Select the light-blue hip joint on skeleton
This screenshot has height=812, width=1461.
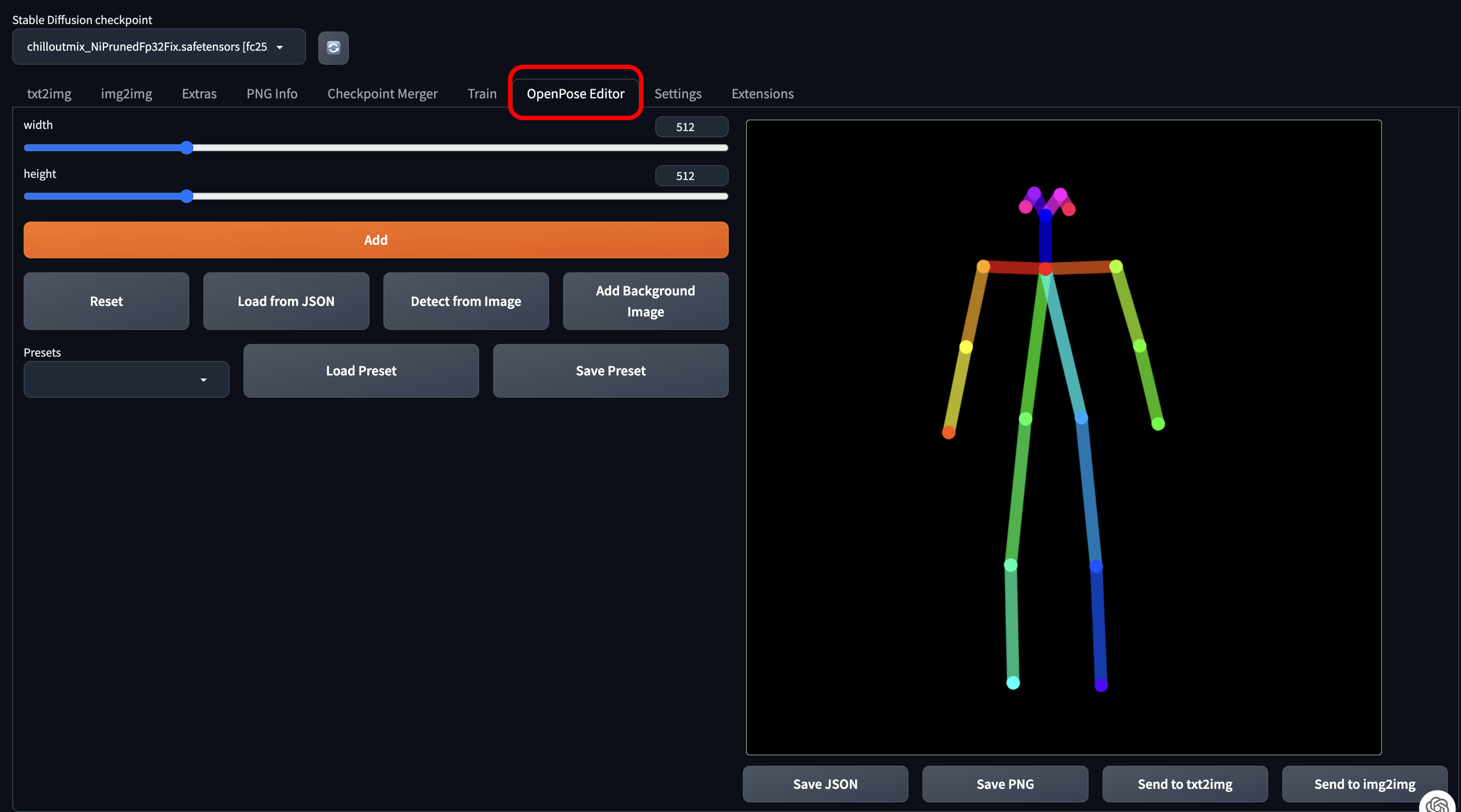[1082, 418]
